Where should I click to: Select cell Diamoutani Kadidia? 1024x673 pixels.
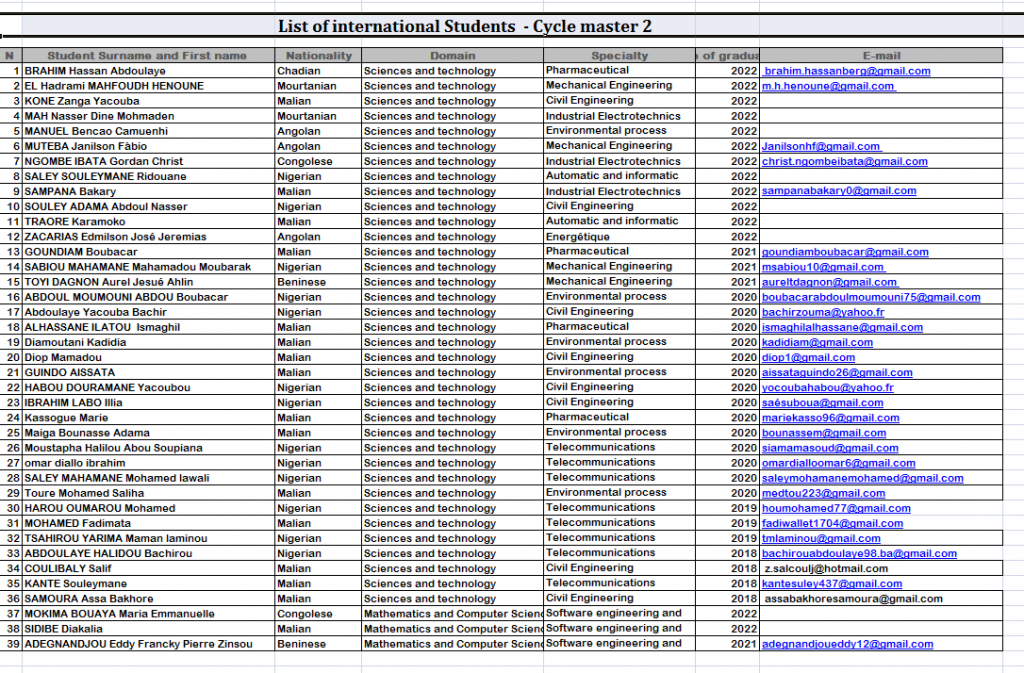(148, 342)
